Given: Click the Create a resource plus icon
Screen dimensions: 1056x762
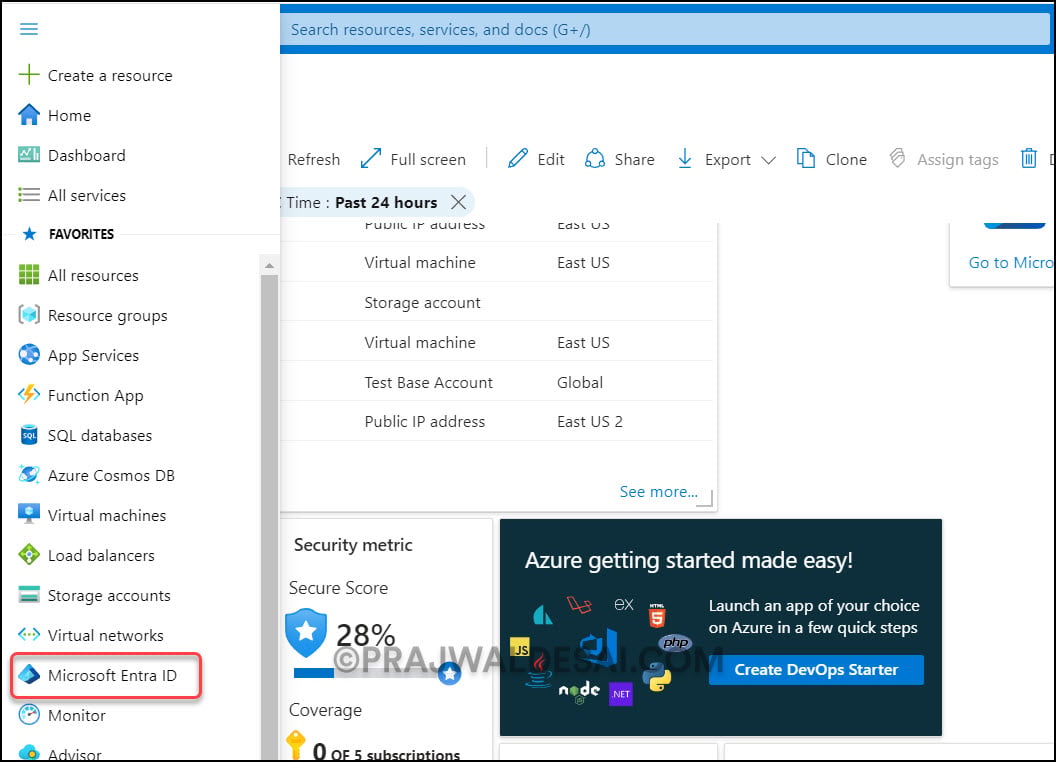Looking at the screenshot, I should [29, 75].
